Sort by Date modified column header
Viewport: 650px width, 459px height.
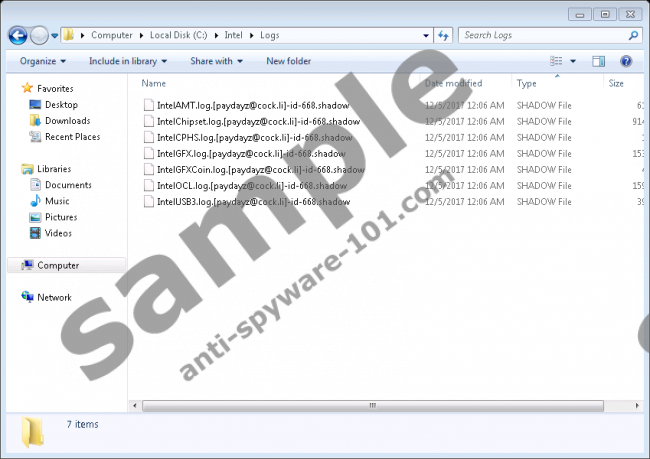(x=453, y=83)
